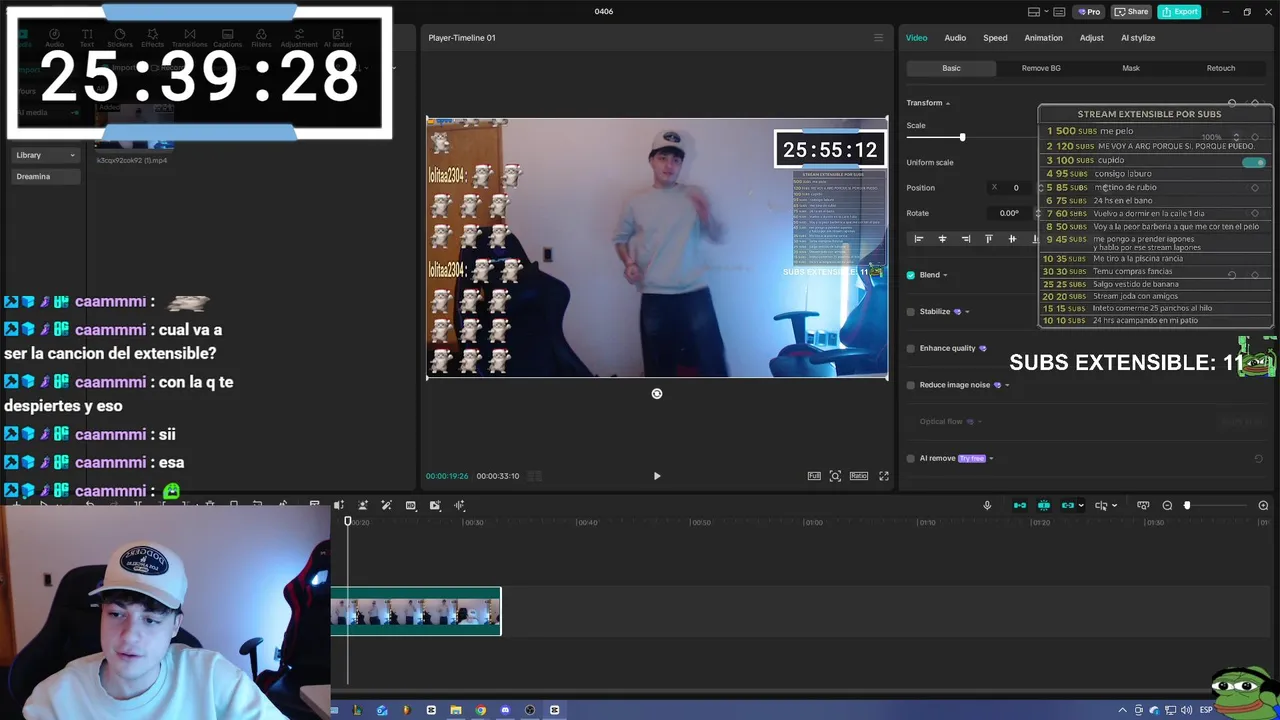Screen dimensions: 1280x720
Task: Enable the Enhance quality checkbox
Action: point(910,348)
